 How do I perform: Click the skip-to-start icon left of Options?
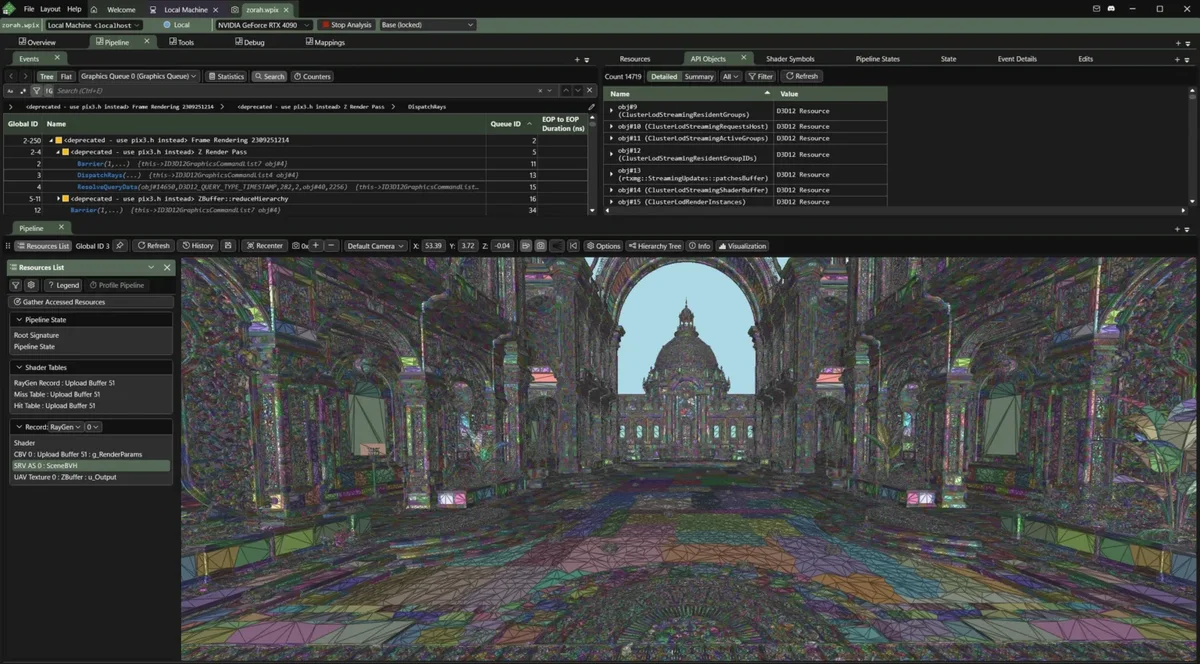[x=573, y=246]
